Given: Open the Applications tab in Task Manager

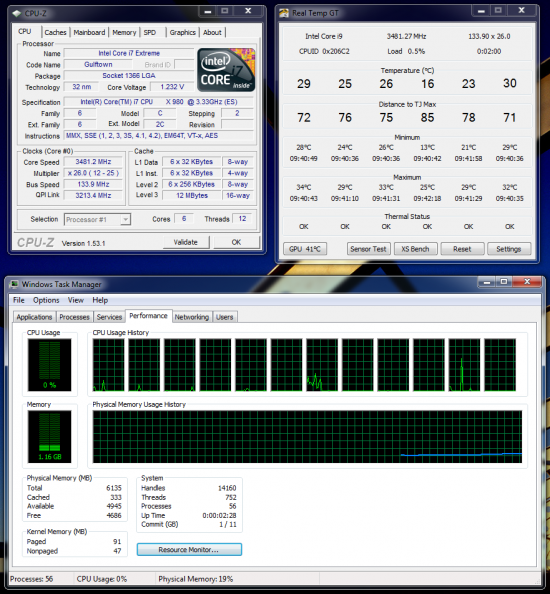Looking at the screenshot, I should 34,317.
